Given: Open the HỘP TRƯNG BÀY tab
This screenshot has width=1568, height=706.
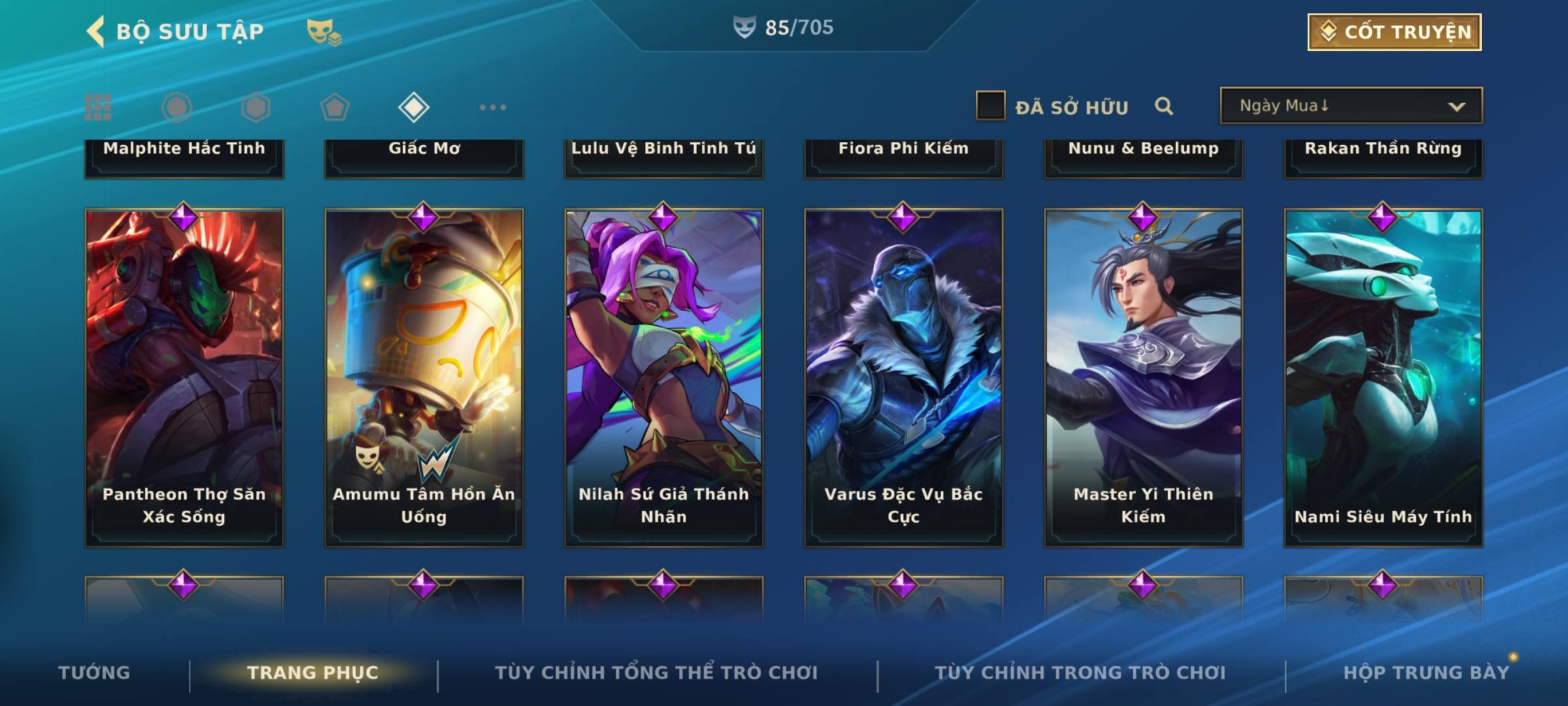Looking at the screenshot, I should coord(1426,672).
